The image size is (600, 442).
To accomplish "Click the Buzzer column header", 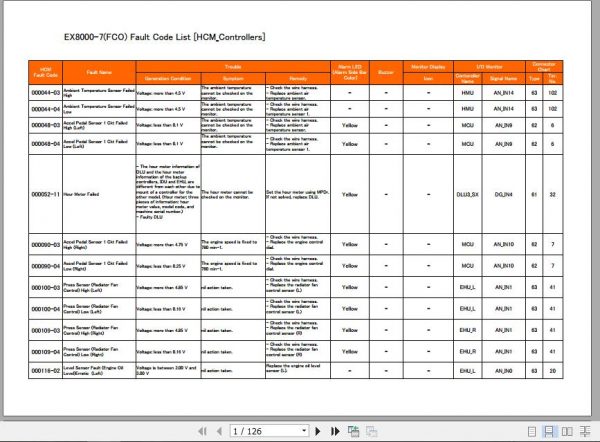I will (386, 72).
